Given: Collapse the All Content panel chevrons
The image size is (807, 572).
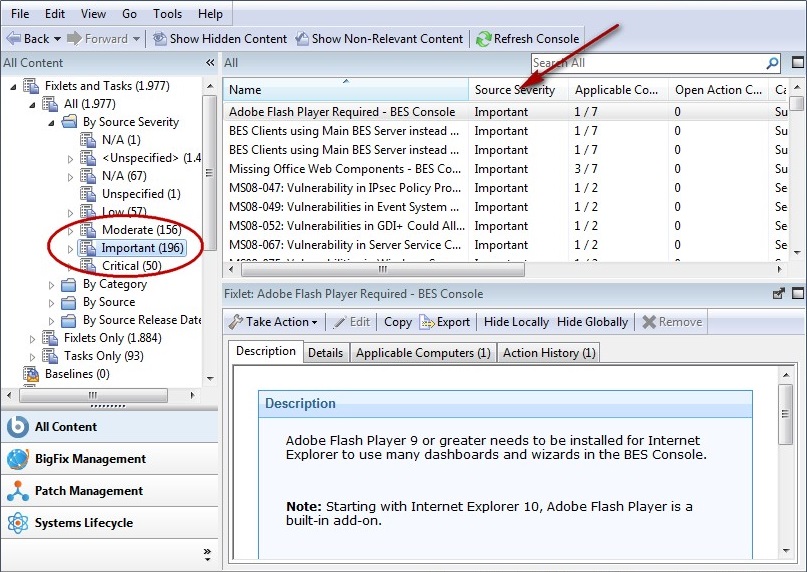Looking at the screenshot, I should tap(210, 63).
